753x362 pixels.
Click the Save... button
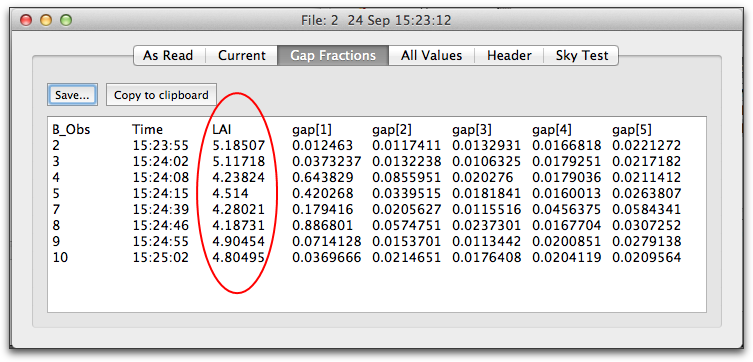(72, 95)
